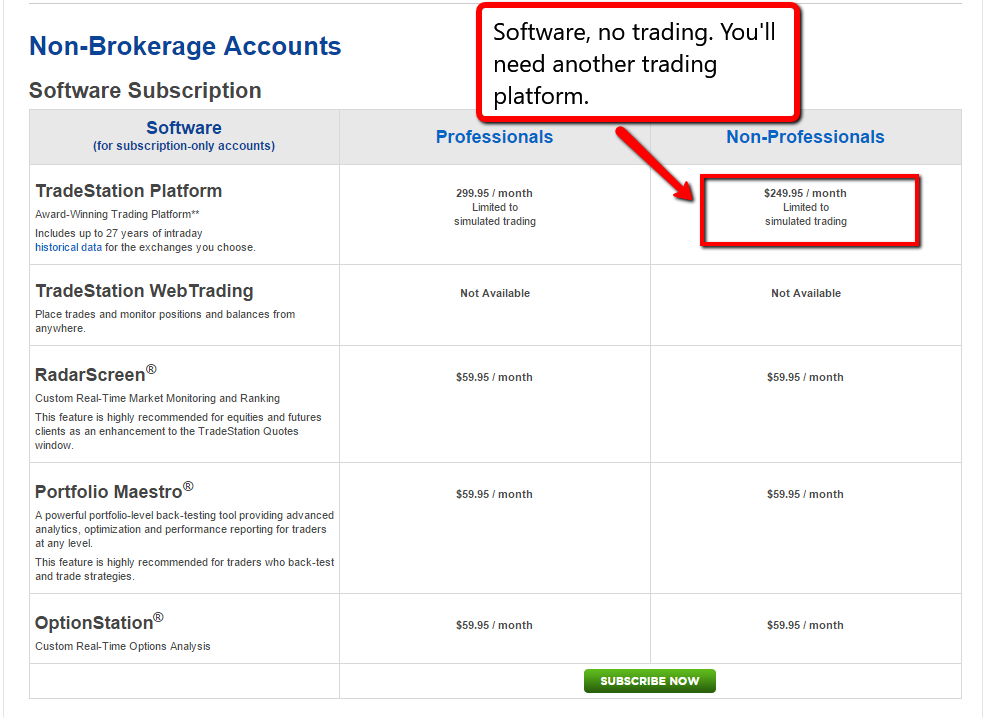The height and width of the screenshot is (718, 1002).
Task: Click the TradeStation WebTrading title
Action: pos(144,291)
